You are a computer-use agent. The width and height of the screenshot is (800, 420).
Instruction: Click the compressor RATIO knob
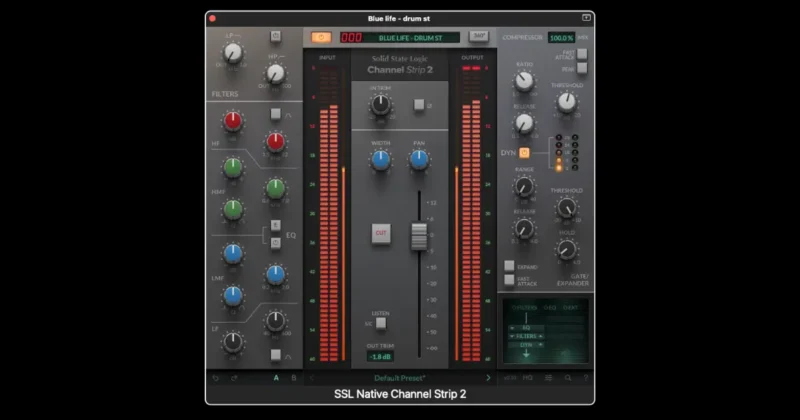523,81
